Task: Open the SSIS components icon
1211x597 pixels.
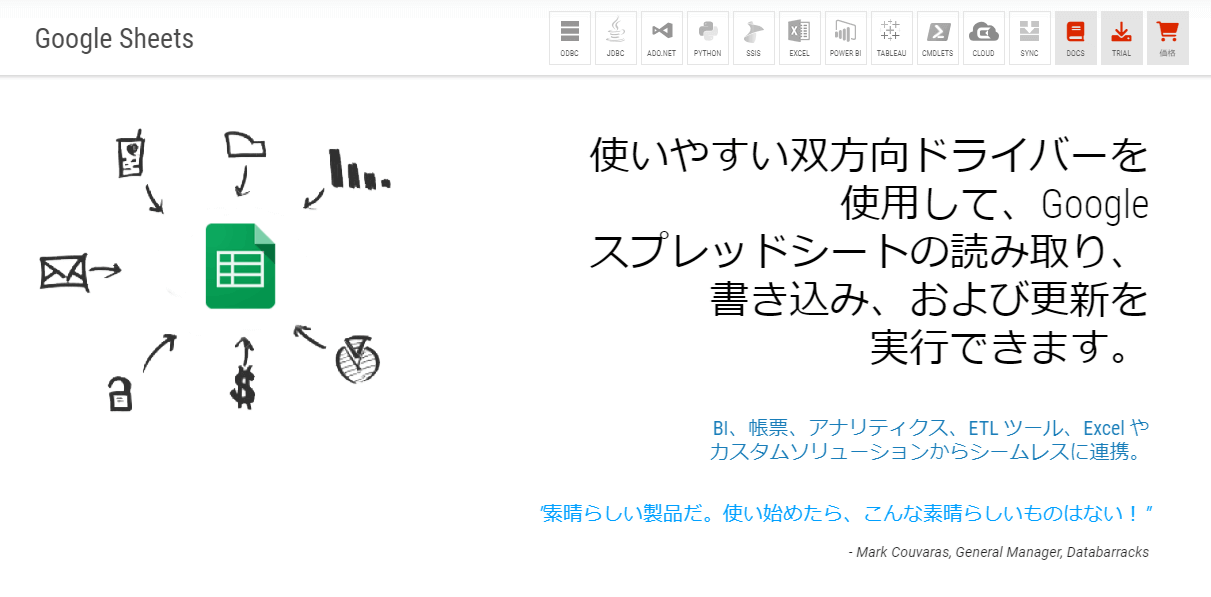Action: [x=754, y=38]
